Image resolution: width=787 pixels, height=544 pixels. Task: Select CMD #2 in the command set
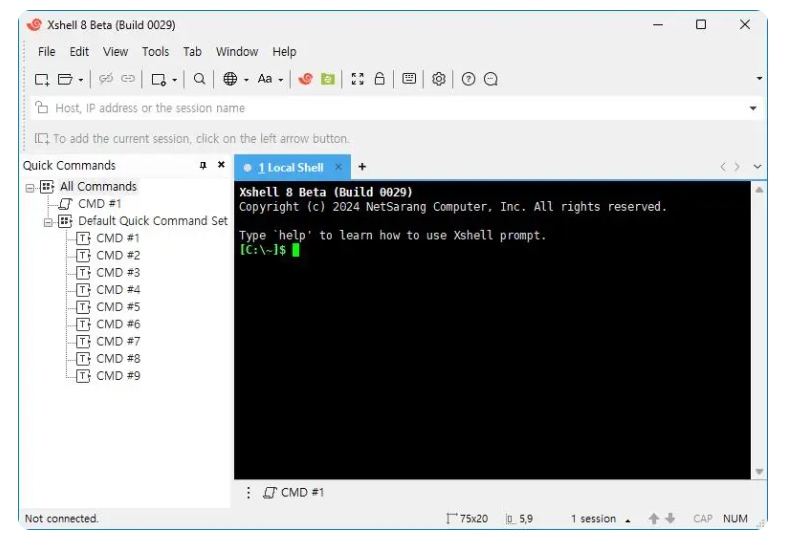pos(118,255)
